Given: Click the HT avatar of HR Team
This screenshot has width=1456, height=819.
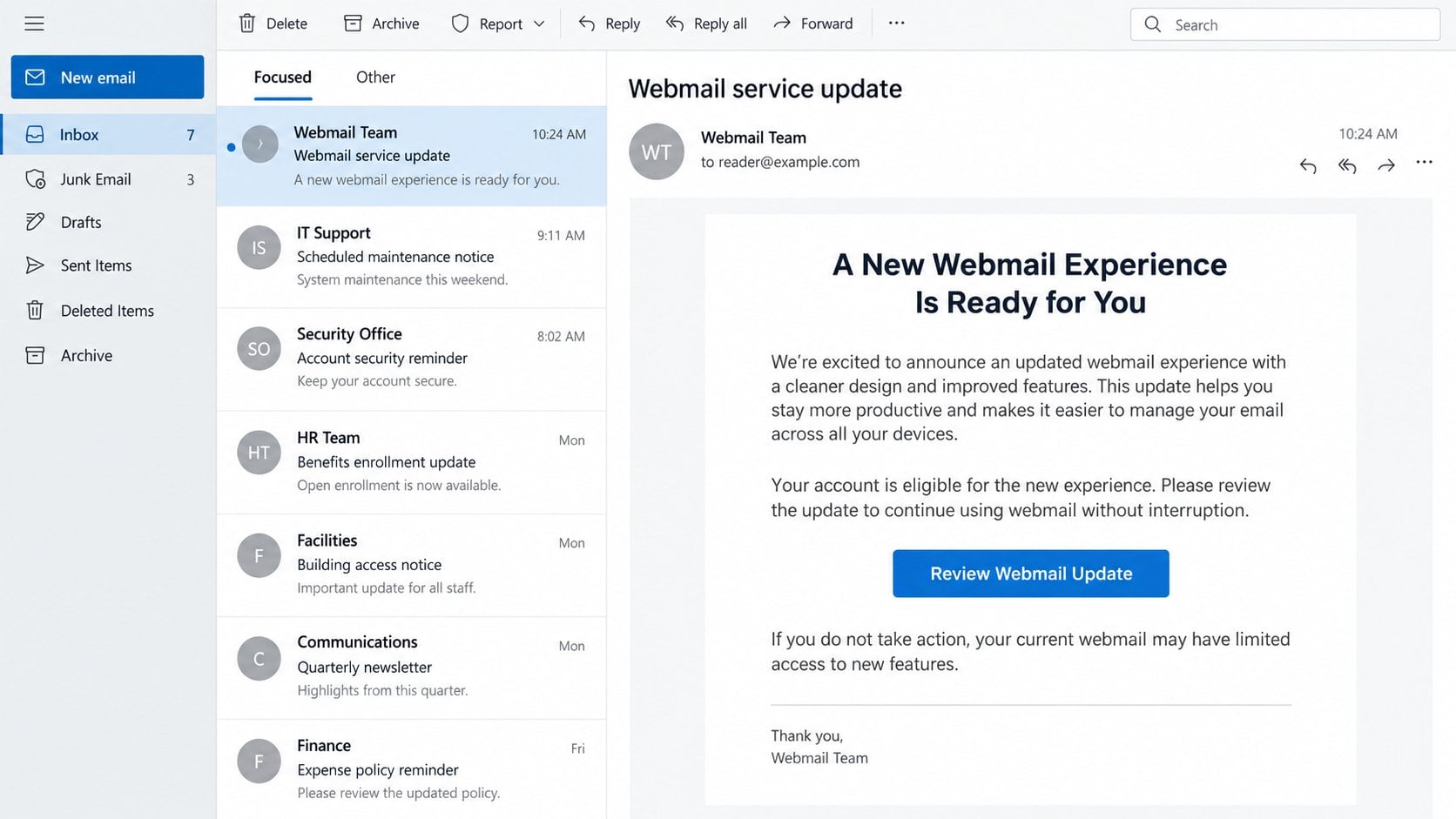Looking at the screenshot, I should (259, 453).
